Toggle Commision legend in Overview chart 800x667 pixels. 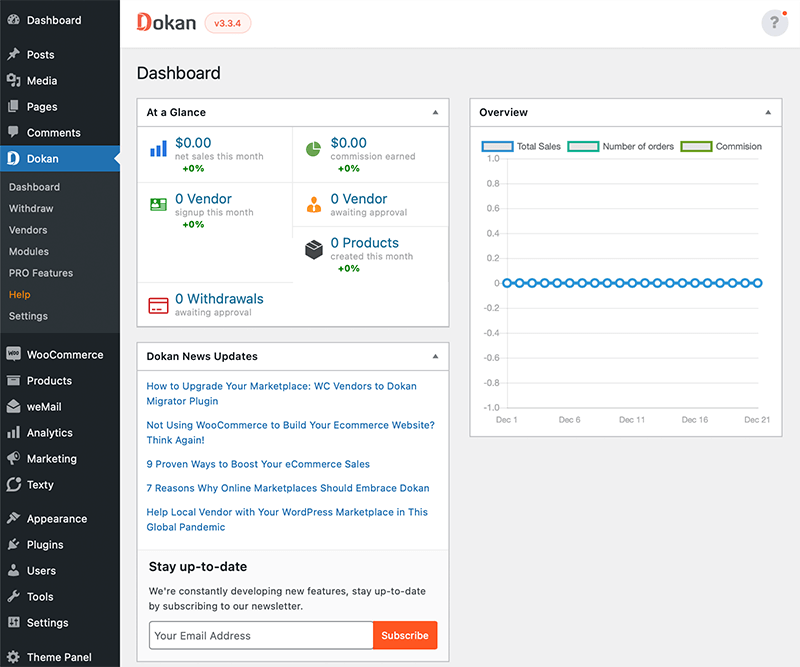[721, 146]
